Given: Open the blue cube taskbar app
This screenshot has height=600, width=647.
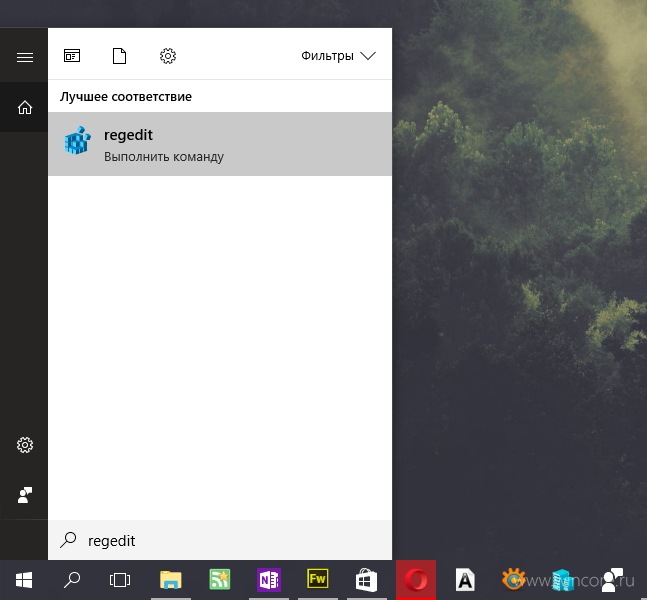Looking at the screenshot, I should point(563,580).
